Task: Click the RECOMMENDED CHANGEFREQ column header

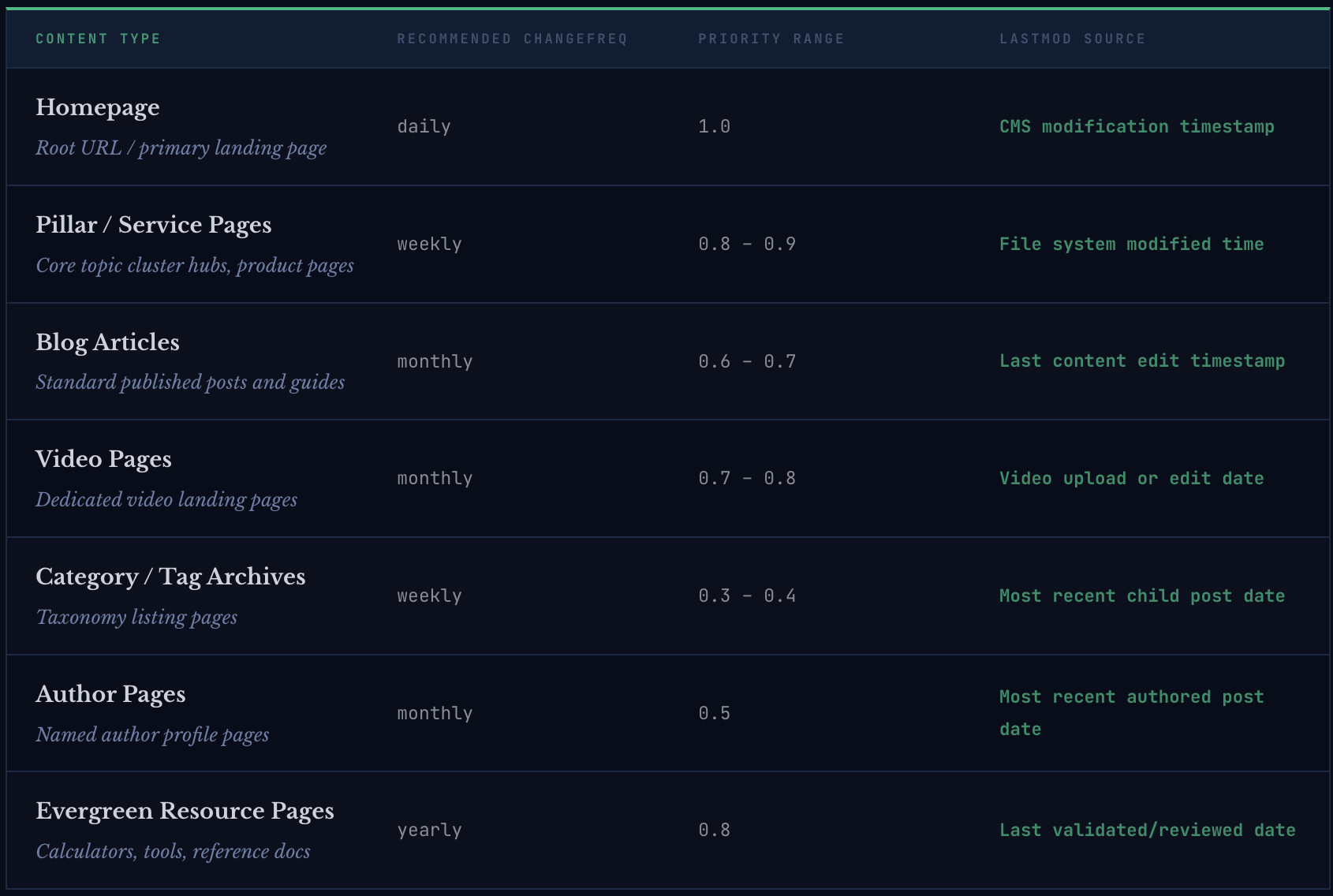Action: (x=512, y=38)
